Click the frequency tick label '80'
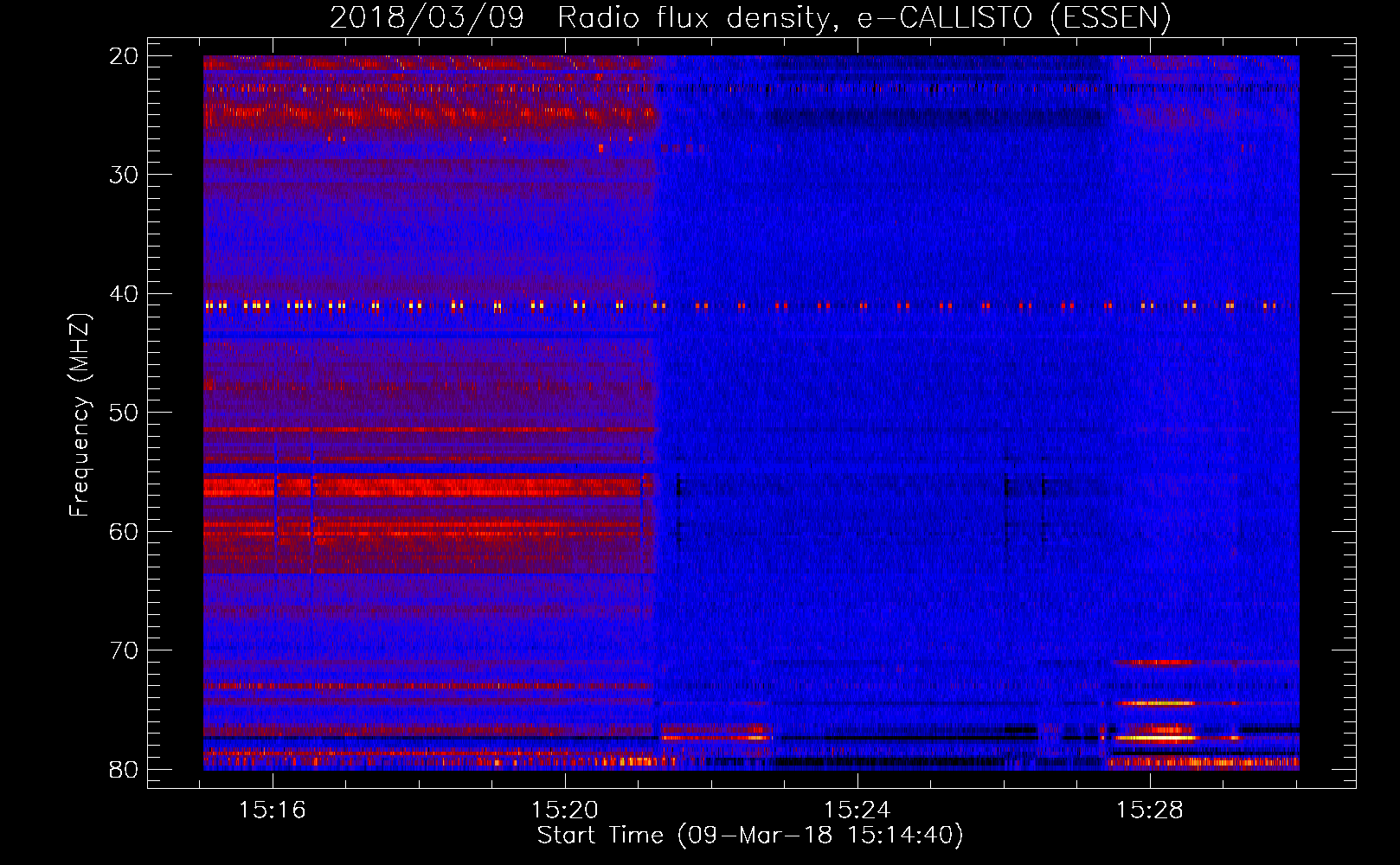The image size is (1400, 865). pos(125,770)
